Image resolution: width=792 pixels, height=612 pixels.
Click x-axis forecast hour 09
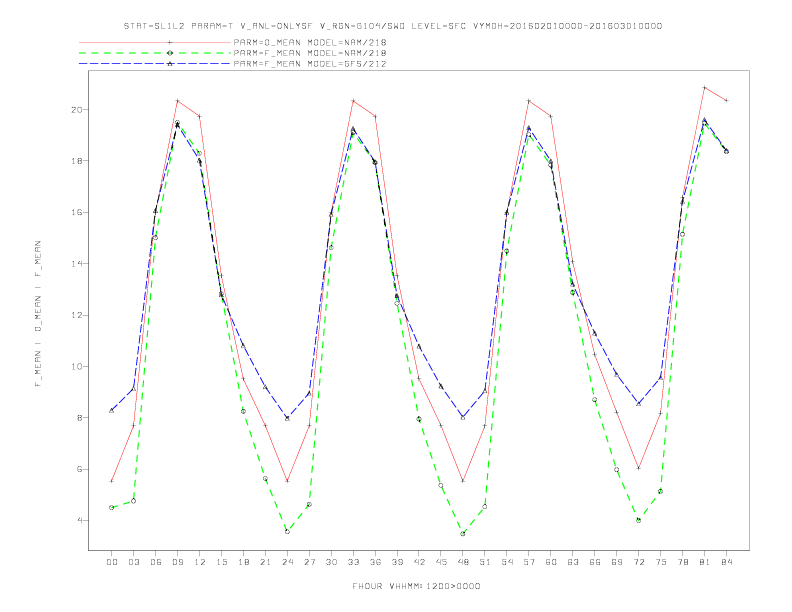(177, 562)
